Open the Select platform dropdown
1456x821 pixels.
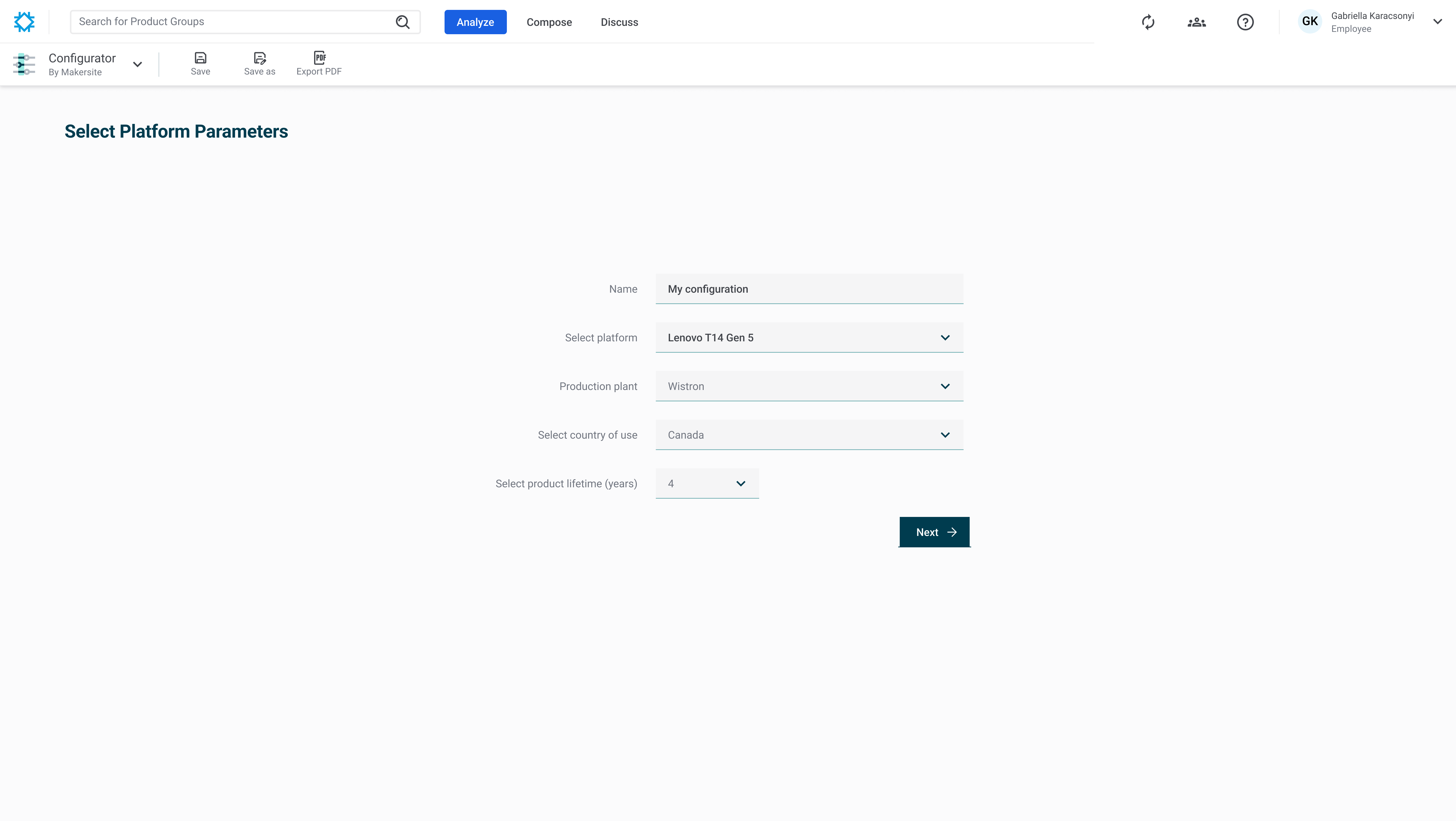coord(809,338)
